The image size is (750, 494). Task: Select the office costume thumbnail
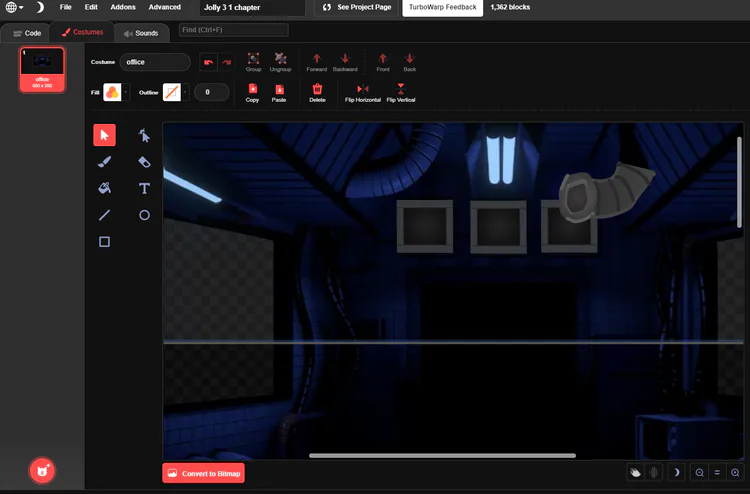pos(42,70)
